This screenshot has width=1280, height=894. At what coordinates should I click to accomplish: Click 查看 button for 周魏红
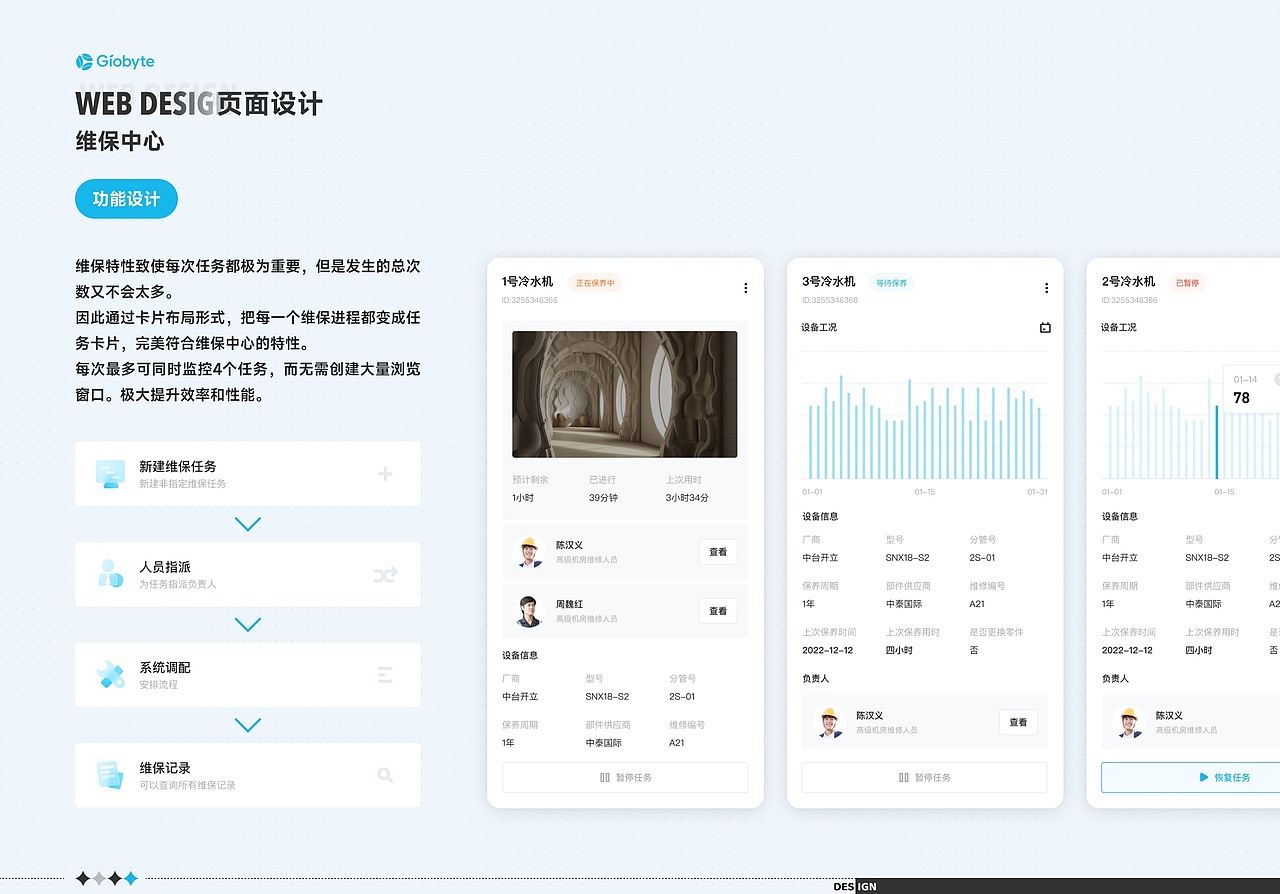[x=718, y=611]
